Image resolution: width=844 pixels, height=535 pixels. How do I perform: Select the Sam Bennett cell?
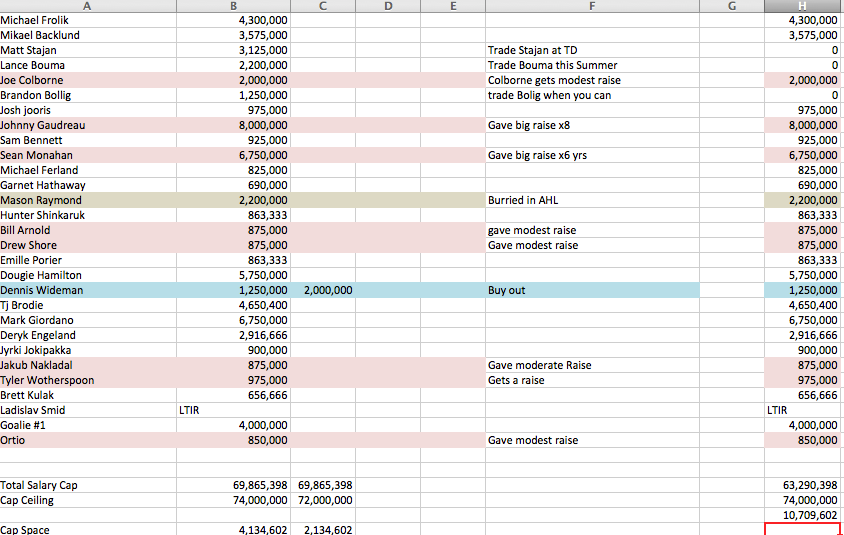[88, 140]
